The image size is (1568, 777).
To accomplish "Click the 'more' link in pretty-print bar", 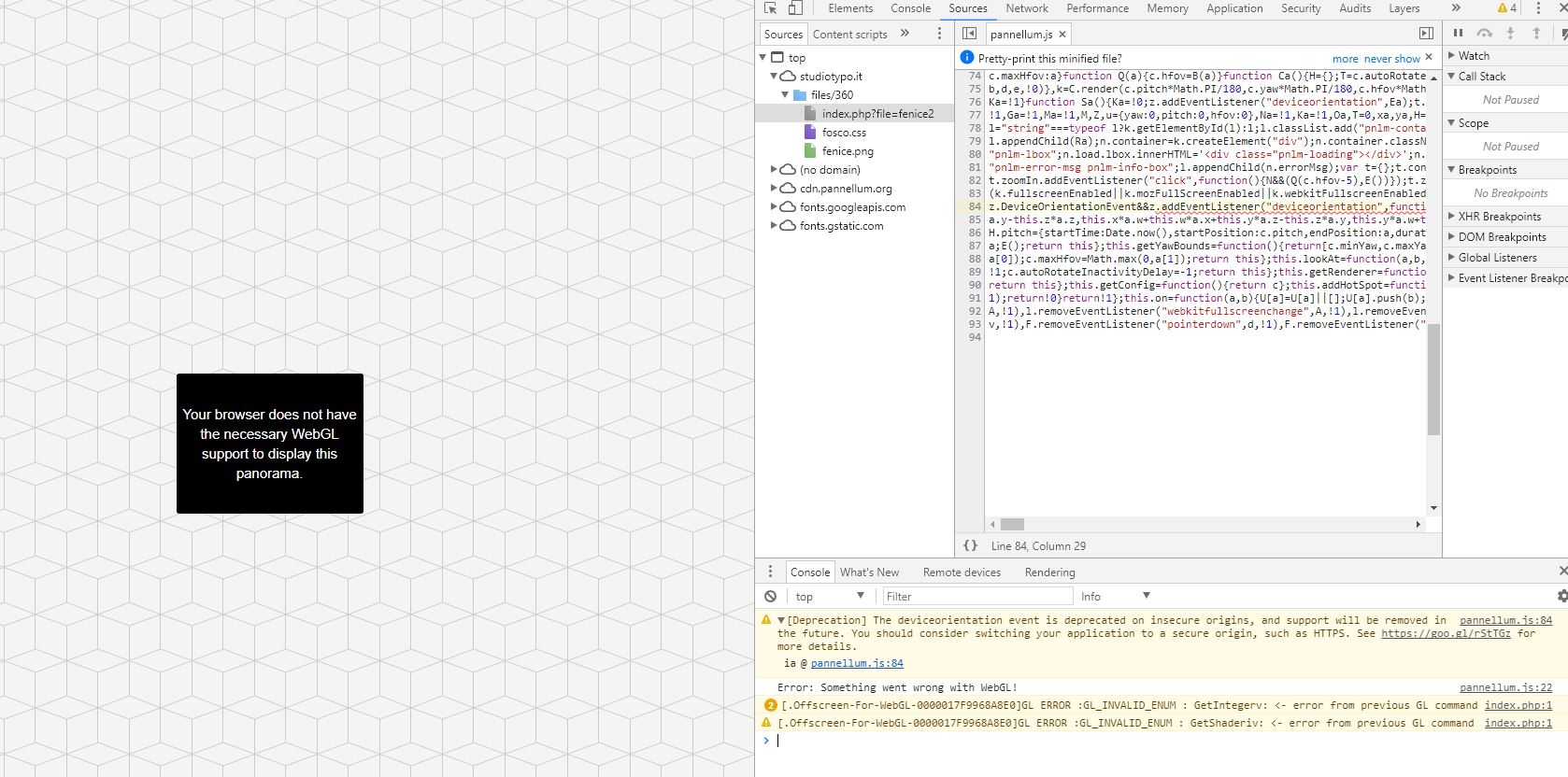I will 1345,59.
